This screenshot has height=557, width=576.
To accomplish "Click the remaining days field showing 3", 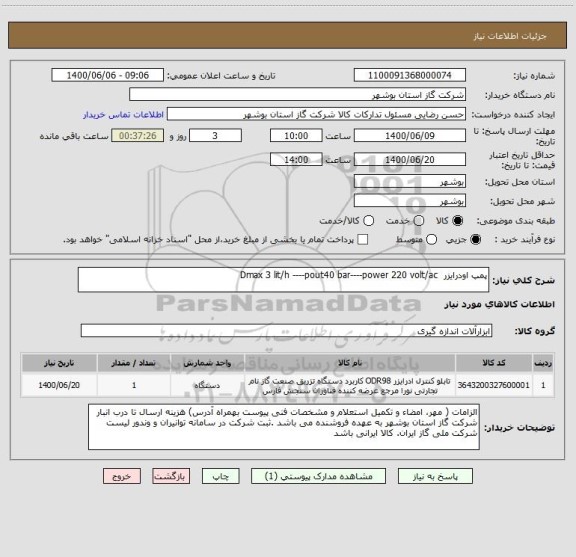I will (215, 136).
